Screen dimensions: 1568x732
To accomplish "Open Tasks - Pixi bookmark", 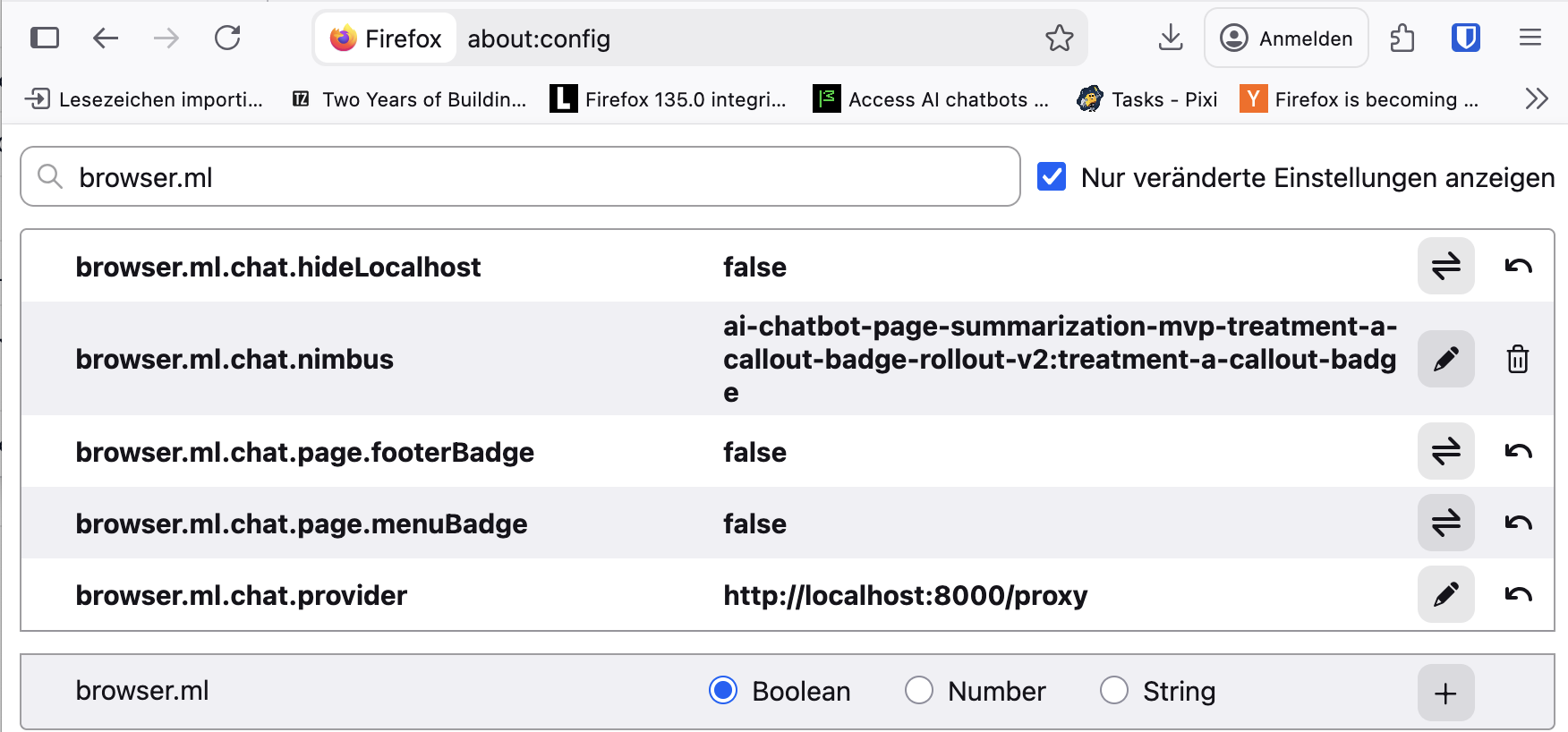I will click(1147, 98).
